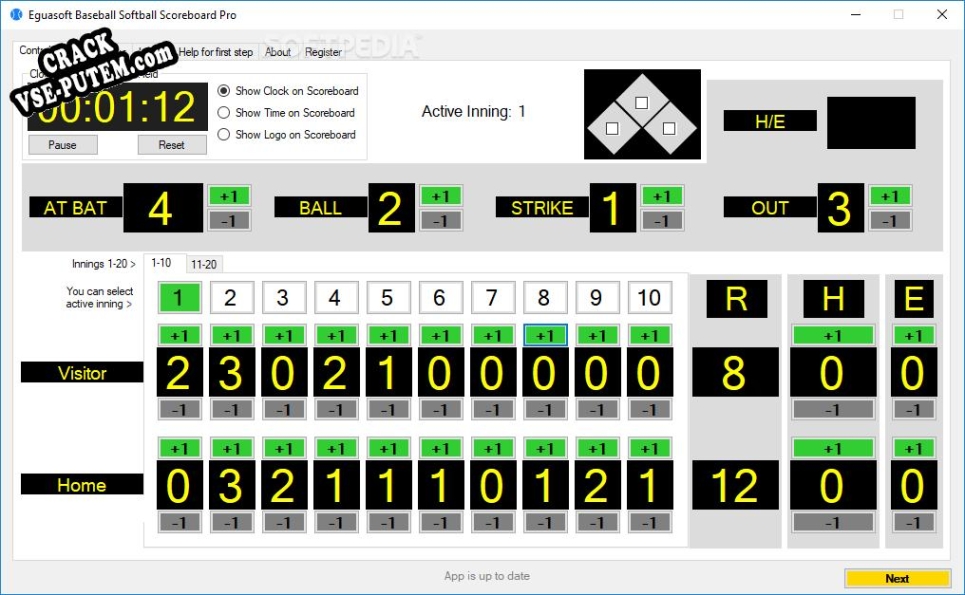The image size is (965, 595).
Task: Remove Visitor run in inning 5
Action: tap(388, 410)
